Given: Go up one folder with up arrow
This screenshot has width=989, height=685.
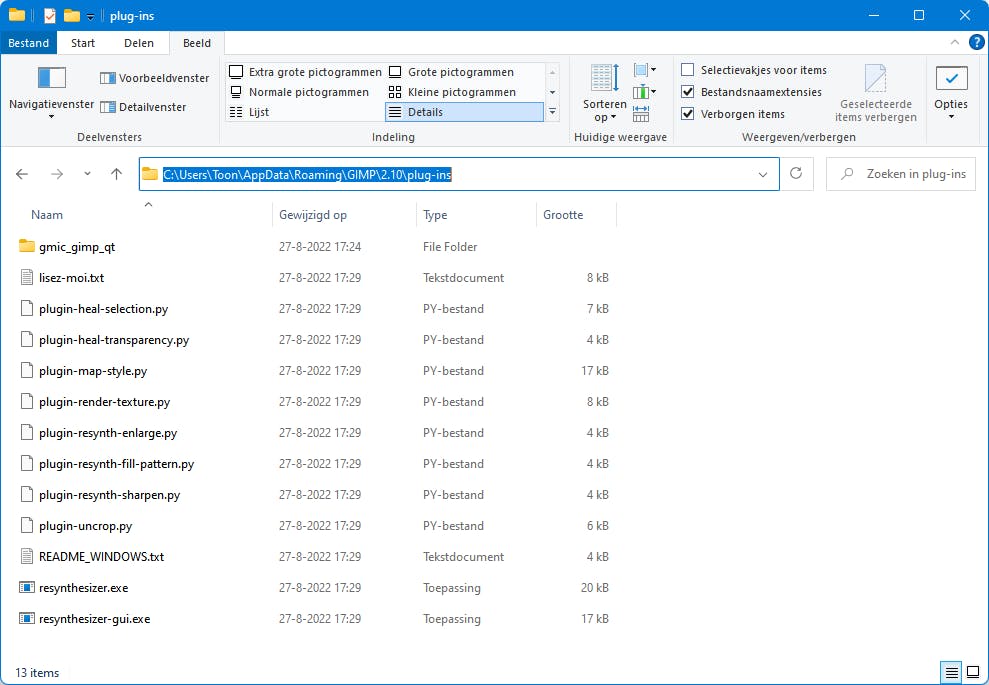Looking at the screenshot, I should [x=116, y=174].
